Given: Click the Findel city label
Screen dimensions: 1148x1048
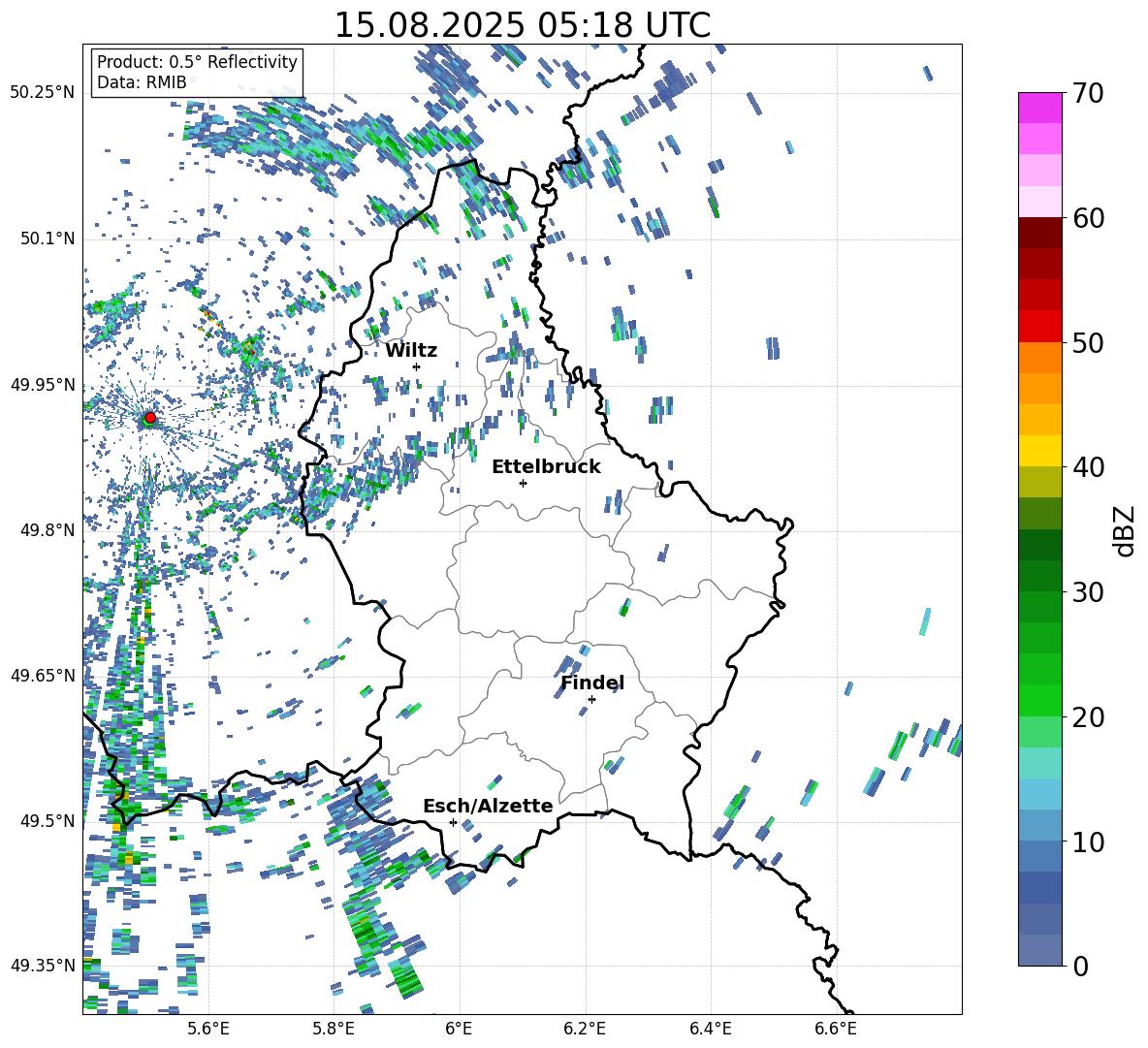Looking at the screenshot, I should [592, 683].
